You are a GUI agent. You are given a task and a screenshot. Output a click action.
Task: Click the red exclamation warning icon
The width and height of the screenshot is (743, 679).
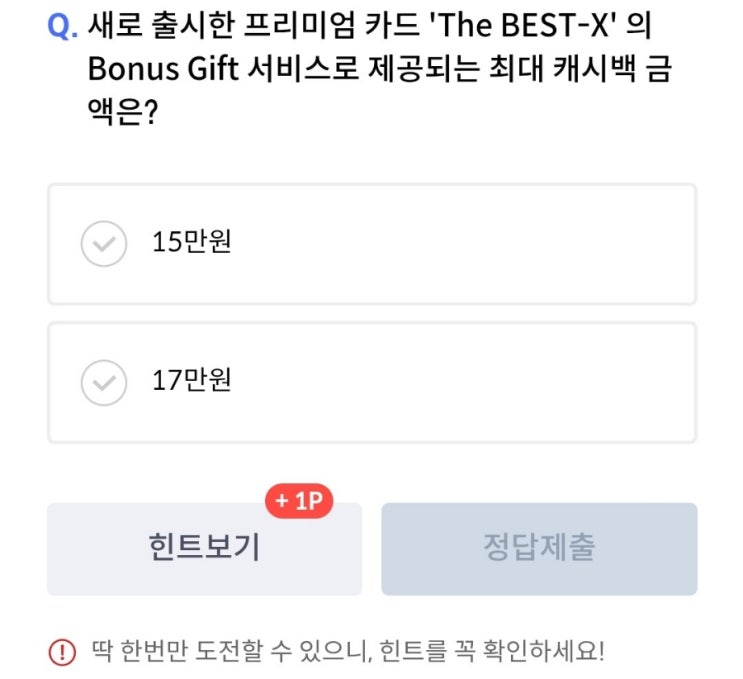click(x=62, y=652)
